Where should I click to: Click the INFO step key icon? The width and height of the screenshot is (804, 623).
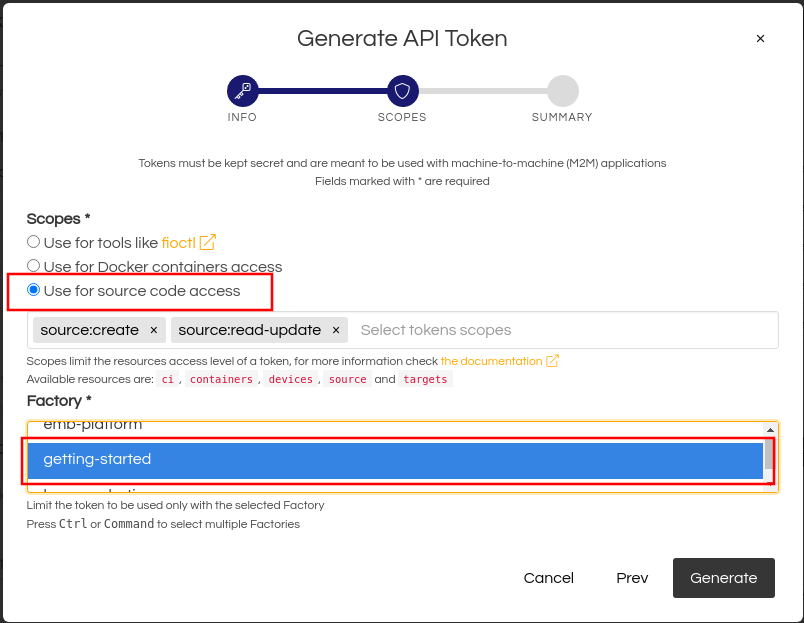click(x=243, y=91)
